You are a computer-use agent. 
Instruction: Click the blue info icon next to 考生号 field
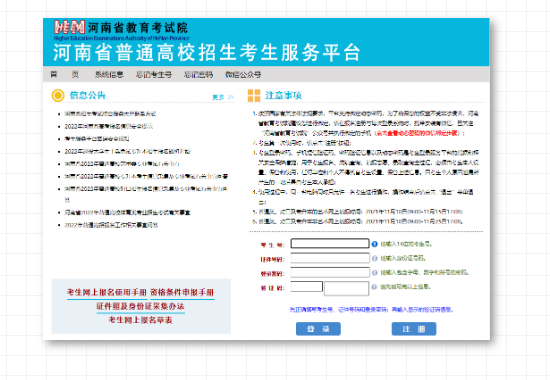(375, 244)
